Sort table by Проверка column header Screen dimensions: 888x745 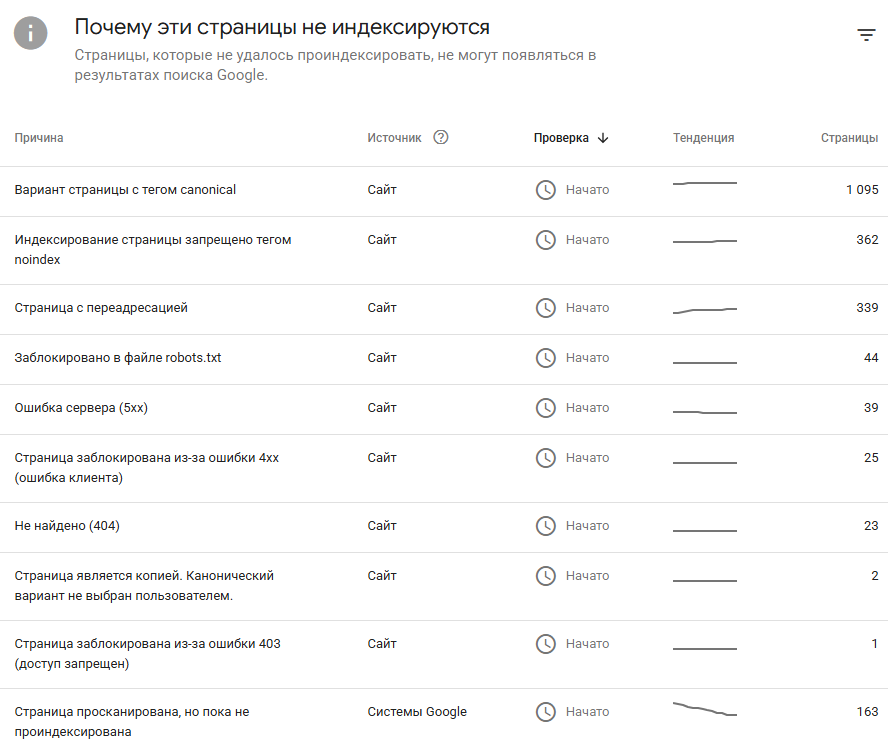point(561,138)
